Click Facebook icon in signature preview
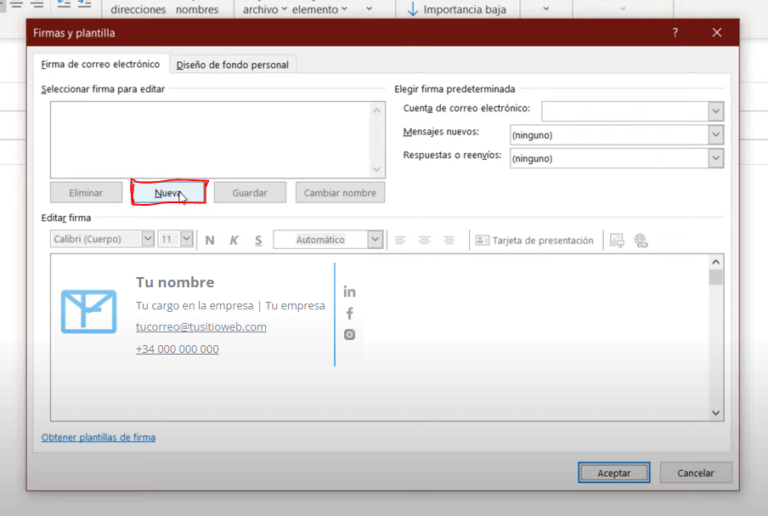This screenshot has height=516, width=768. [x=349, y=313]
